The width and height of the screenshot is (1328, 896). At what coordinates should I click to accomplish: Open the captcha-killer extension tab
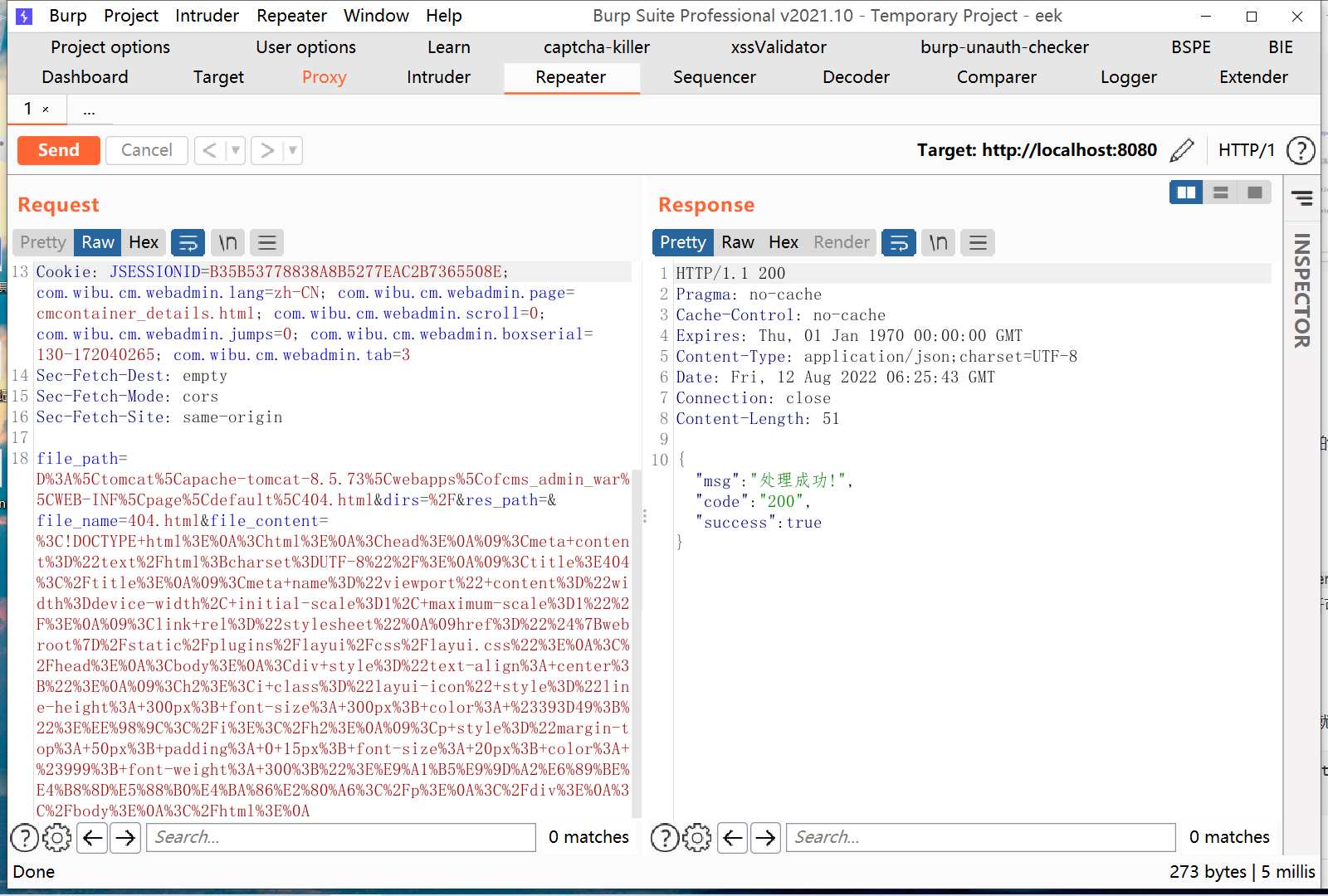click(597, 47)
